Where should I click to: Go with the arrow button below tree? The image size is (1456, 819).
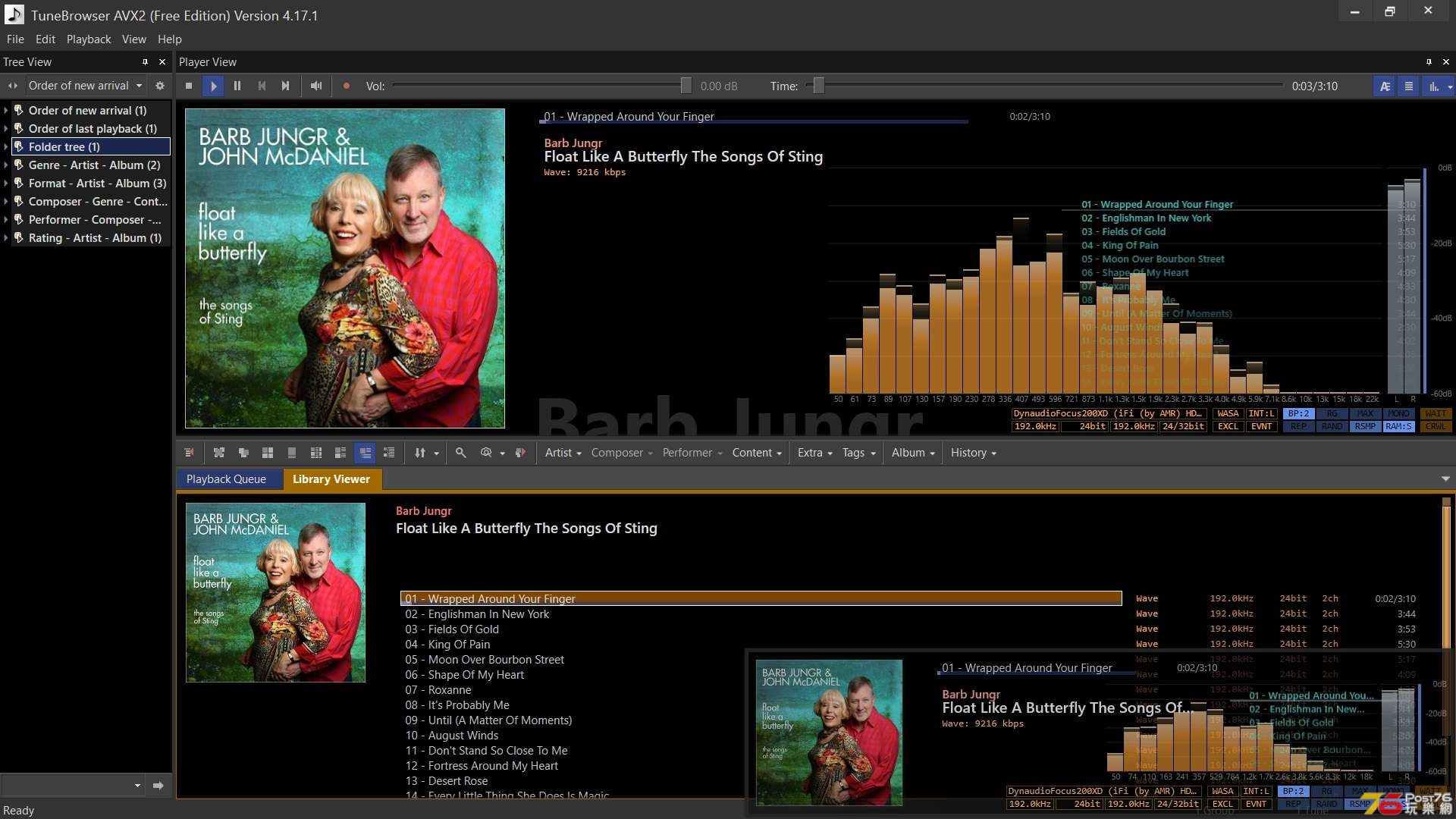pyautogui.click(x=158, y=786)
